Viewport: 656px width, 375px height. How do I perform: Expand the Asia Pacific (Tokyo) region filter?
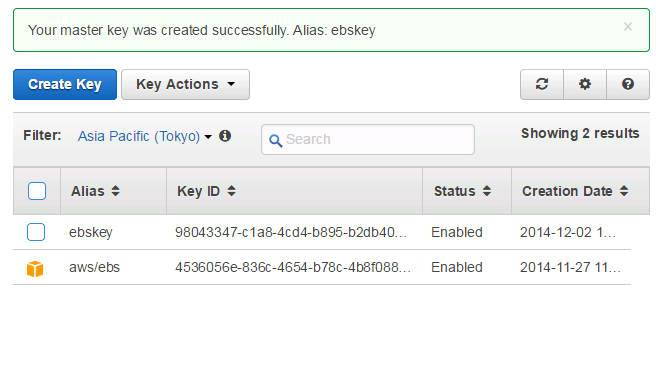click(145, 136)
